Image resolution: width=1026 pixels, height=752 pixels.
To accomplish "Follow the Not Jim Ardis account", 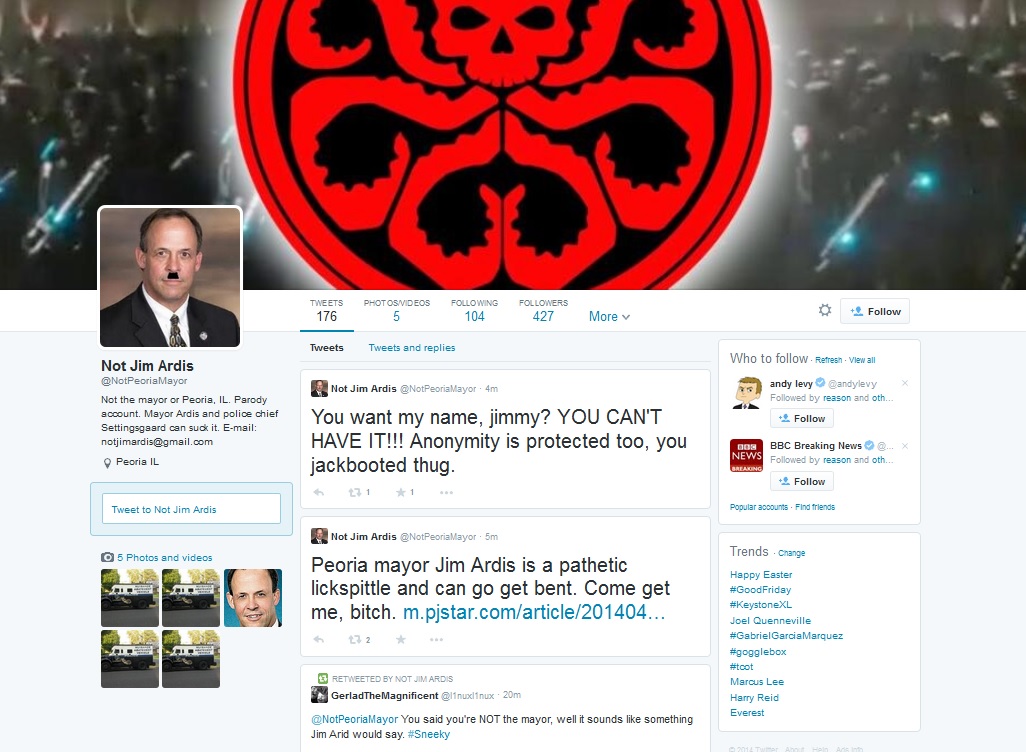I will [875, 311].
